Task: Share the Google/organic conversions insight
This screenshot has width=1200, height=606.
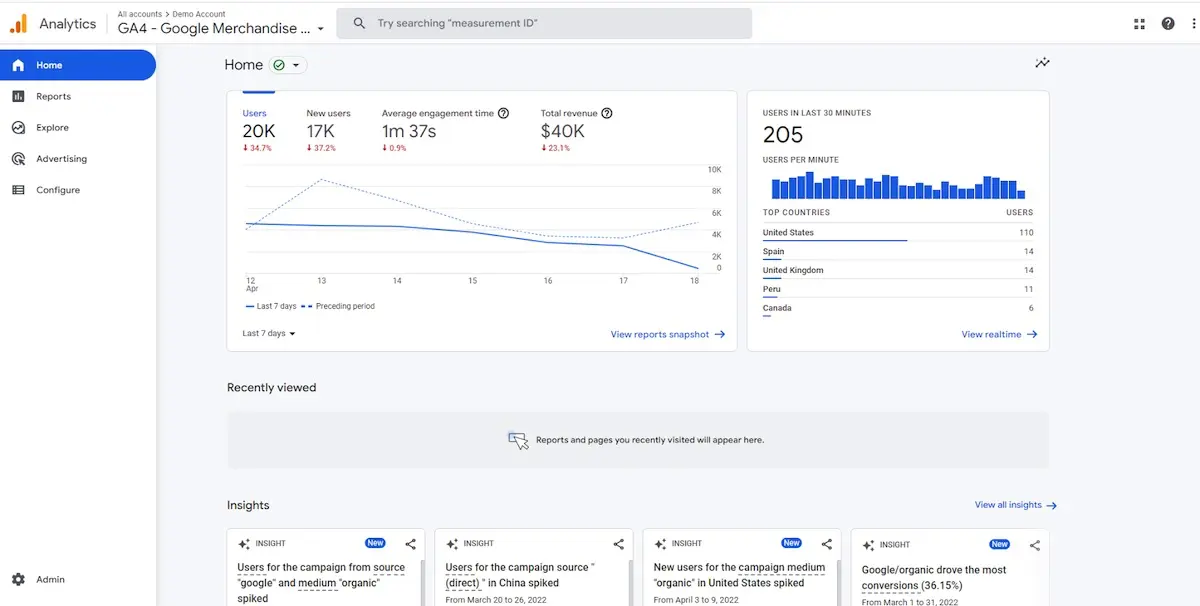Action: (x=1034, y=545)
